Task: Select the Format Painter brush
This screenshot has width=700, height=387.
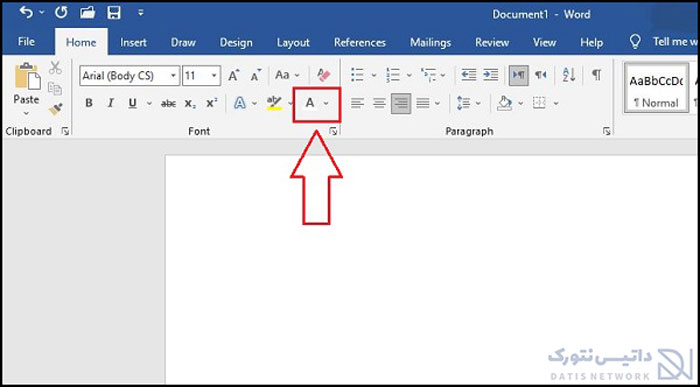Action: click(56, 109)
